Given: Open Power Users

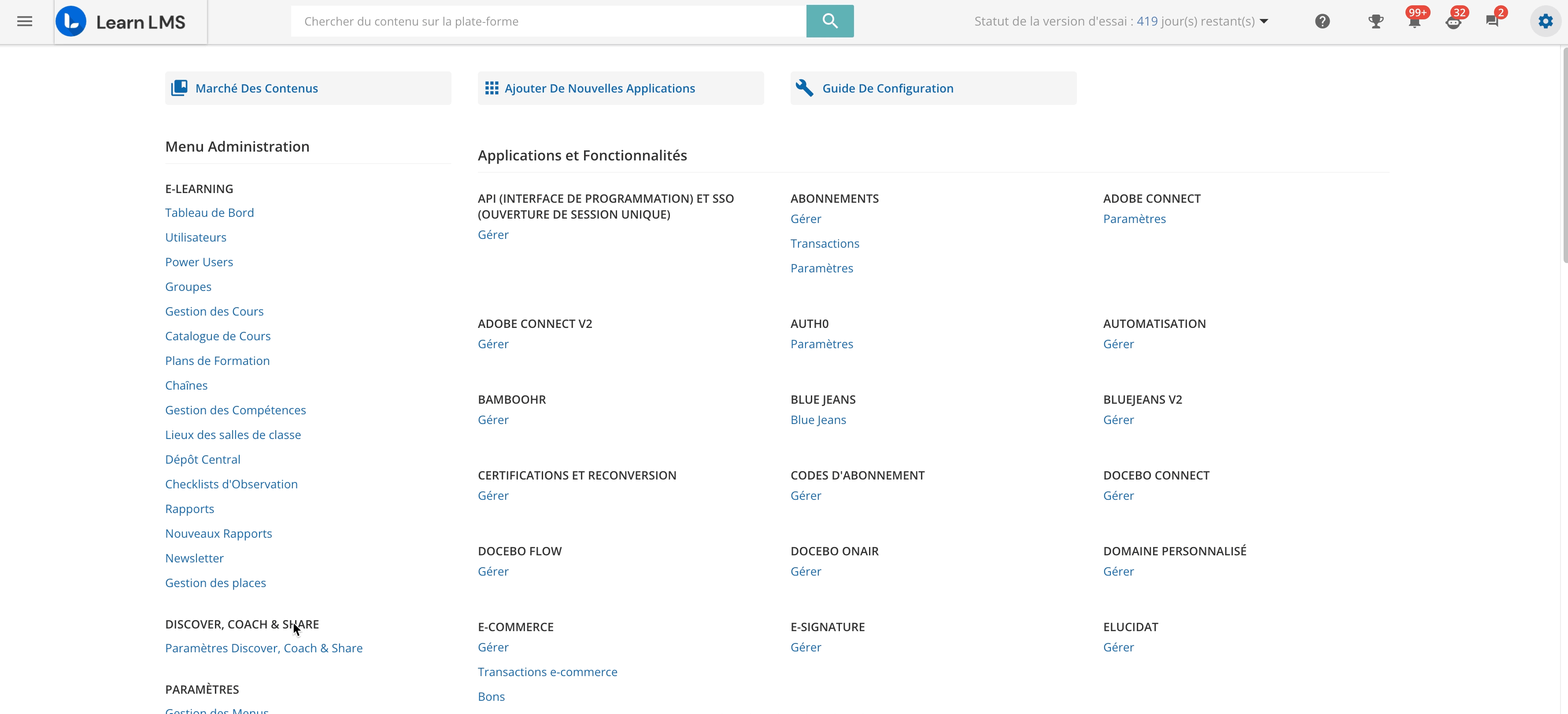Looking at the screenshot, I should point(199,262).
